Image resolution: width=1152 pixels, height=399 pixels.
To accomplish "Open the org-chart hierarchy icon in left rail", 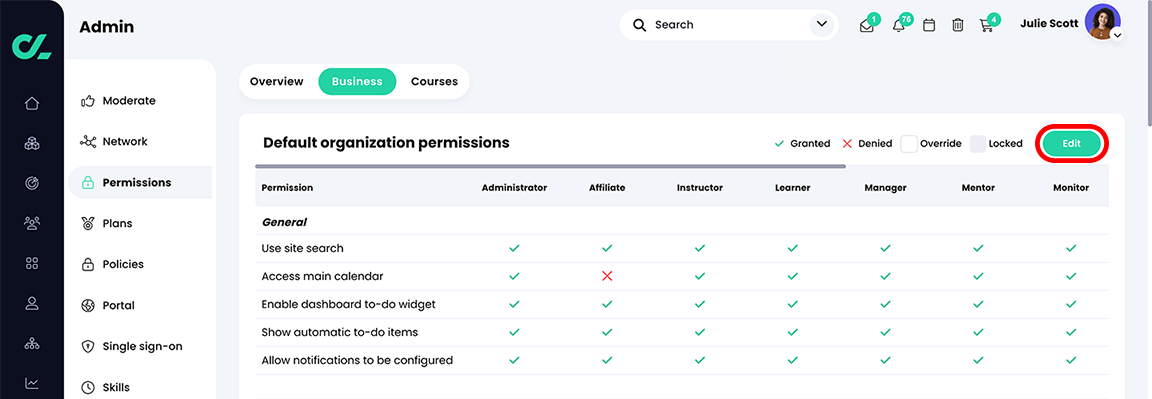I will pyautogui.click(x=32, y=343).
